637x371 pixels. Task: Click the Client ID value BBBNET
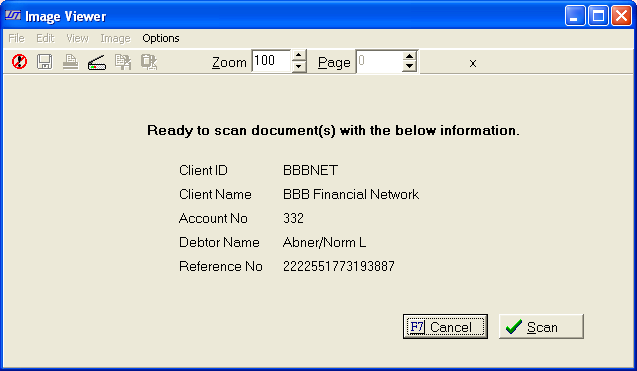click(x=310, y=170)
